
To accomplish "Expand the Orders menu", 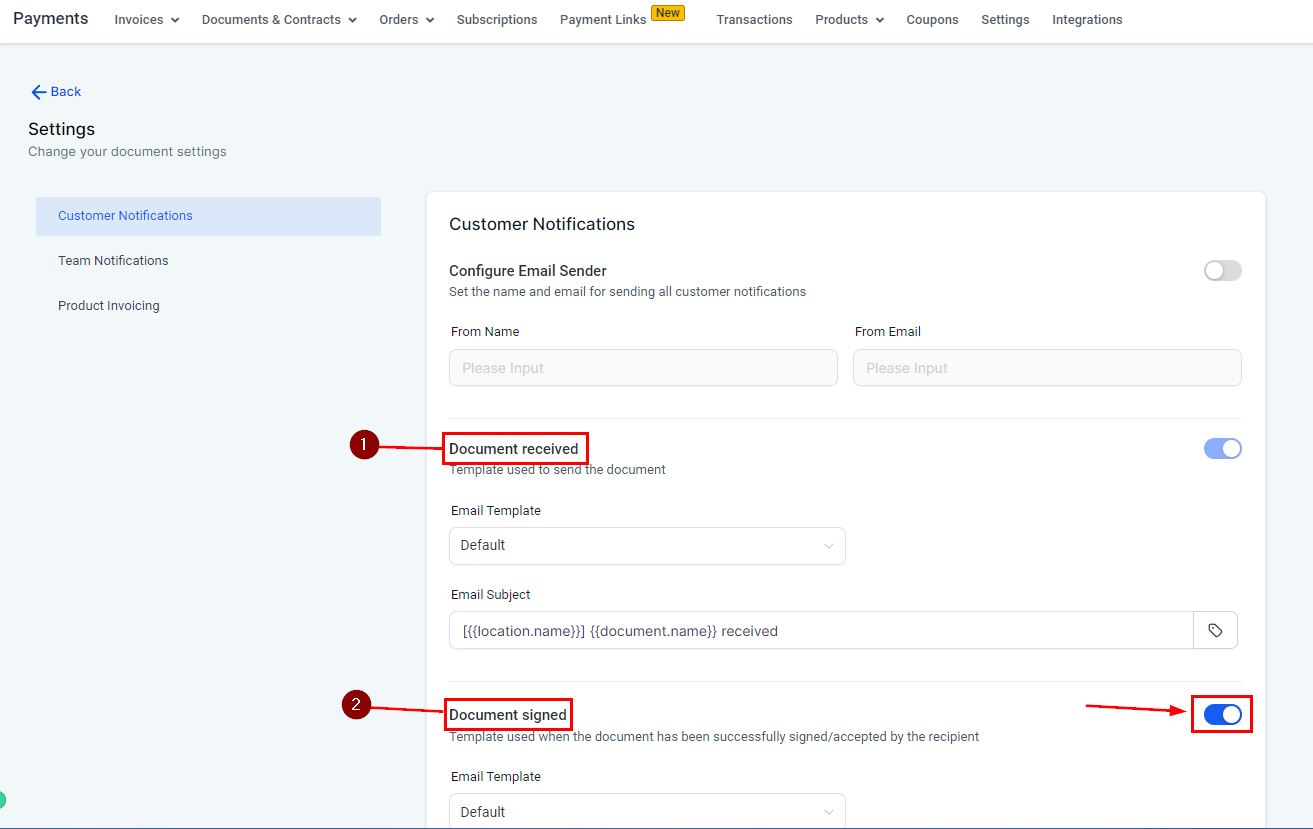I will [x=407, y=20].
